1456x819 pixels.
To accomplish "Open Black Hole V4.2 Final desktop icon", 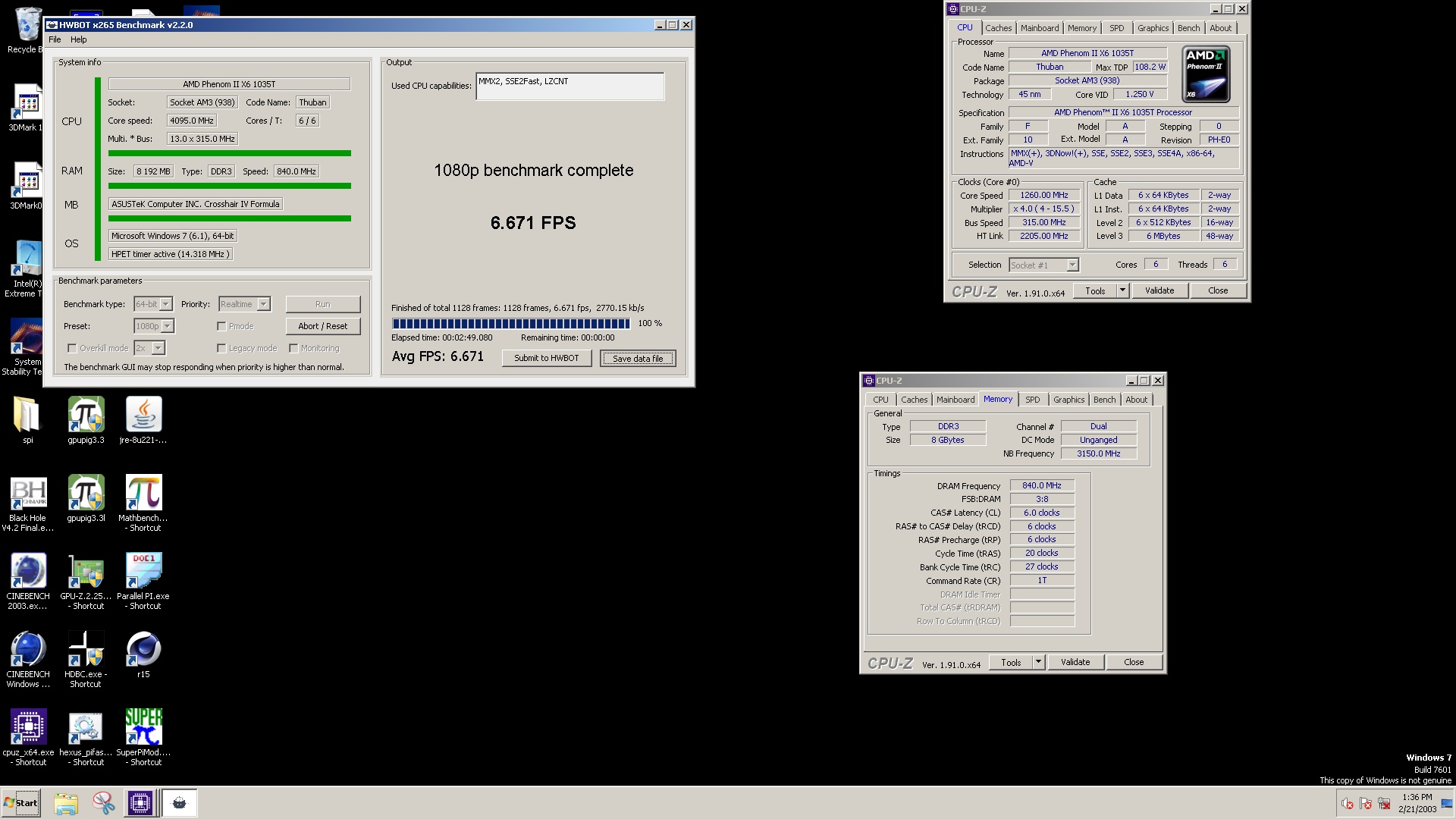I will click(28, 504).
